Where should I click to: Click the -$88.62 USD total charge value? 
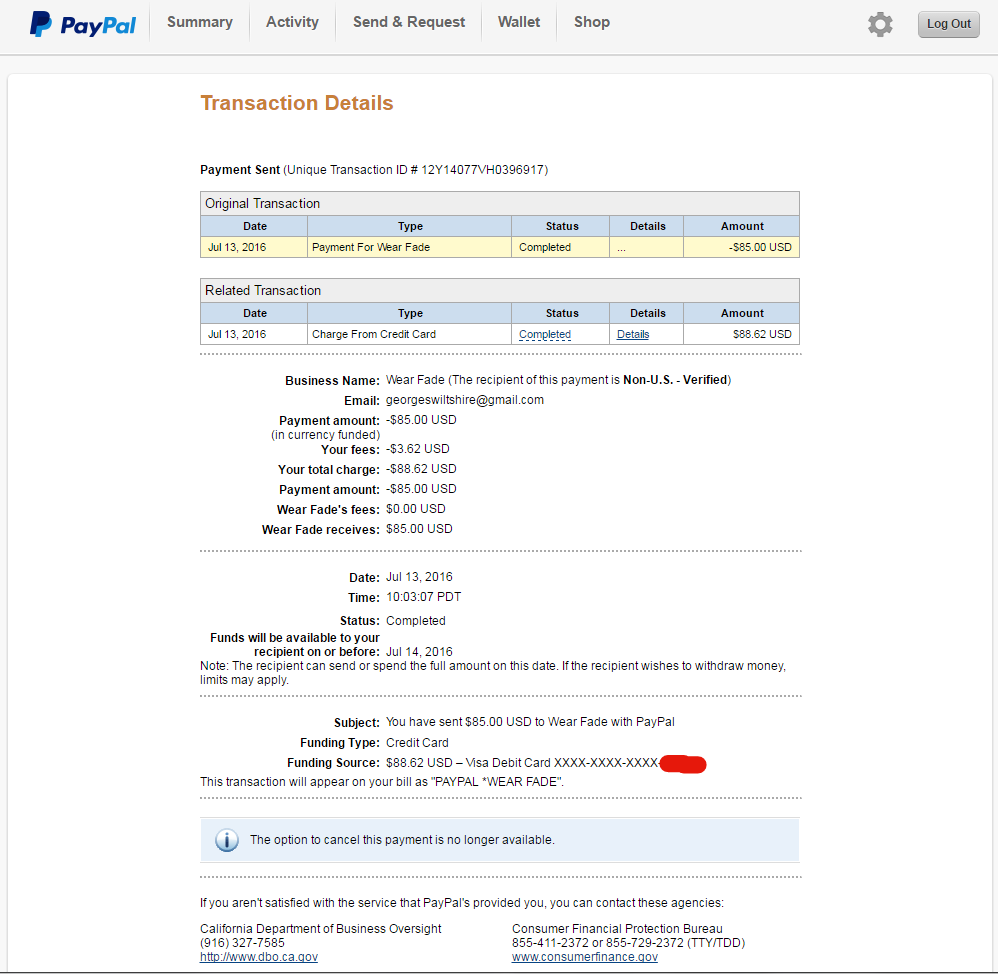(421, 469)
